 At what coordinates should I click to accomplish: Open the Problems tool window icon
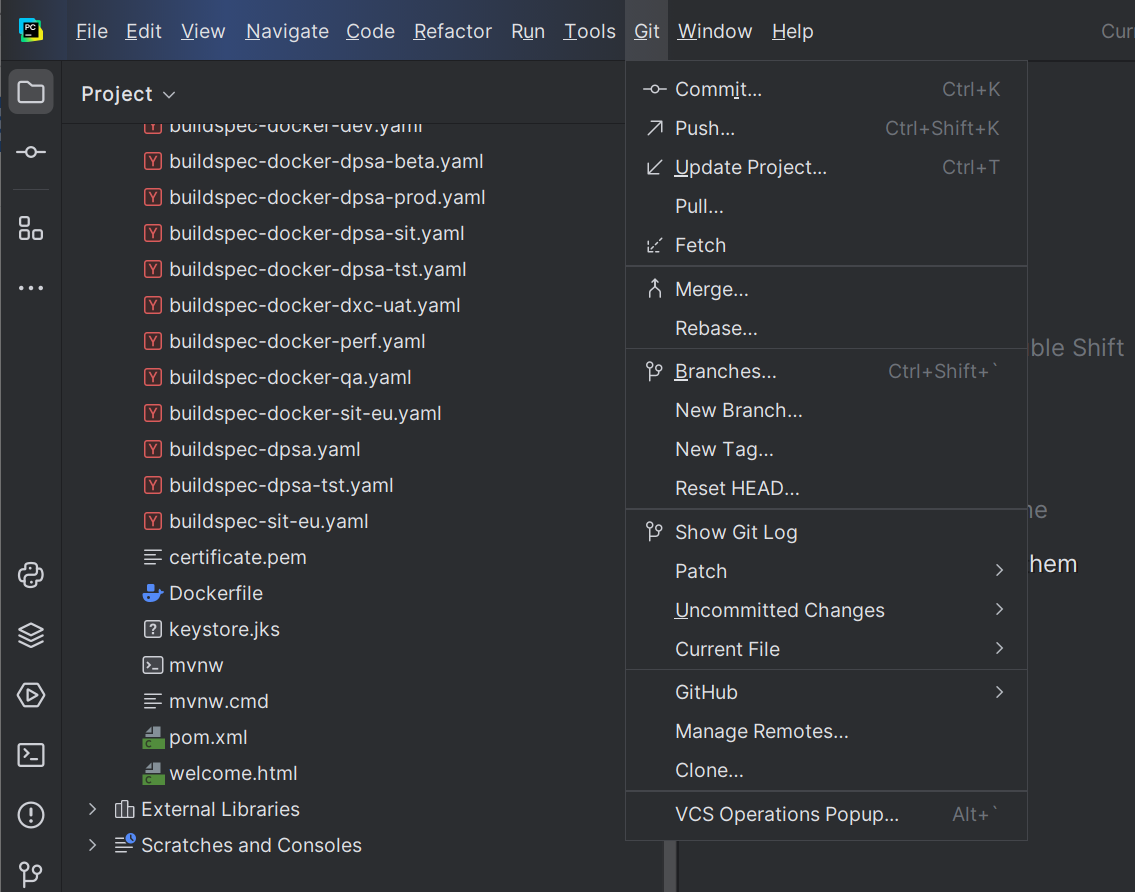pos(31,815)
